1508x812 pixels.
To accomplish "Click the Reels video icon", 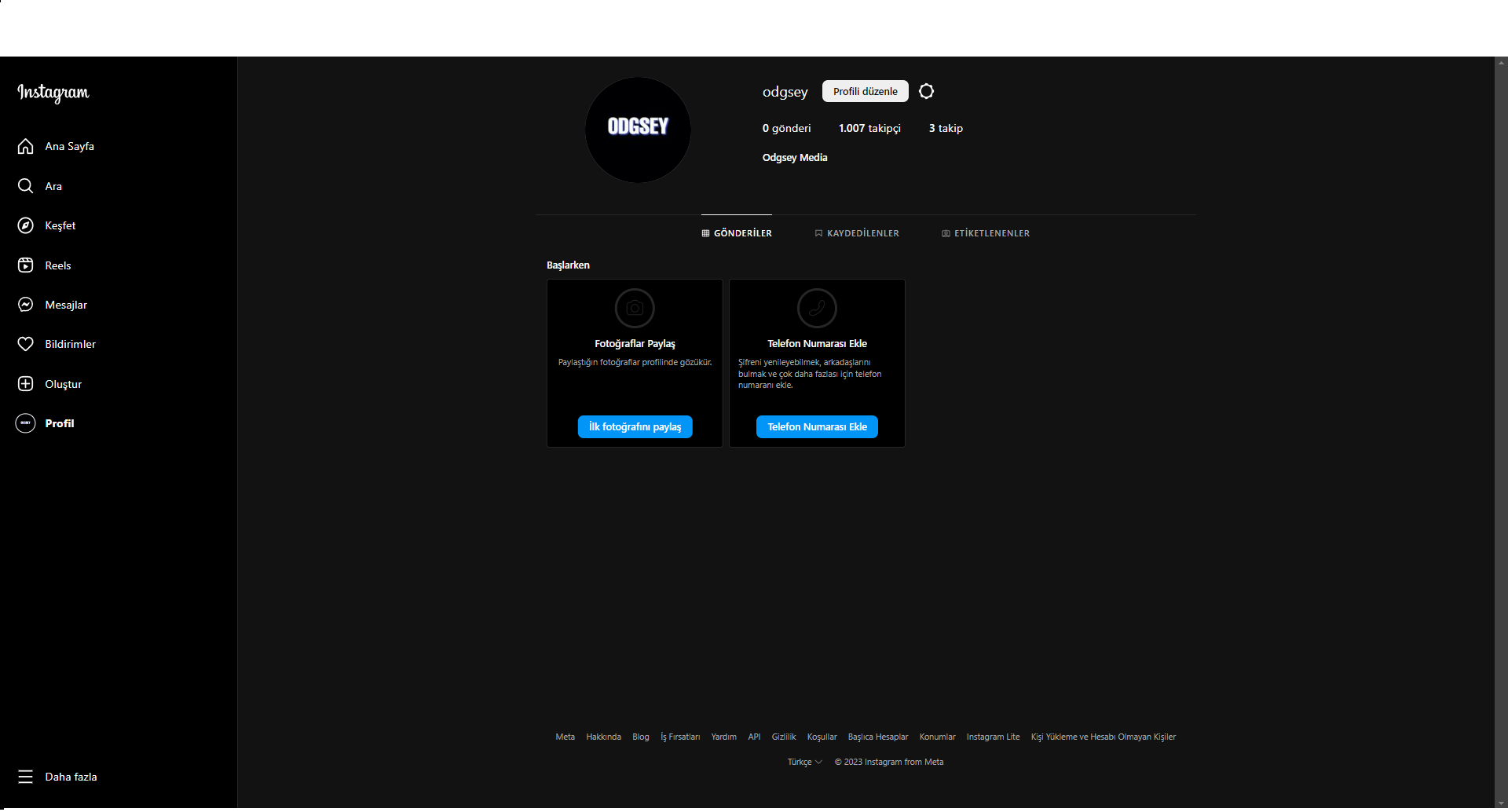I will coord(26,265).
